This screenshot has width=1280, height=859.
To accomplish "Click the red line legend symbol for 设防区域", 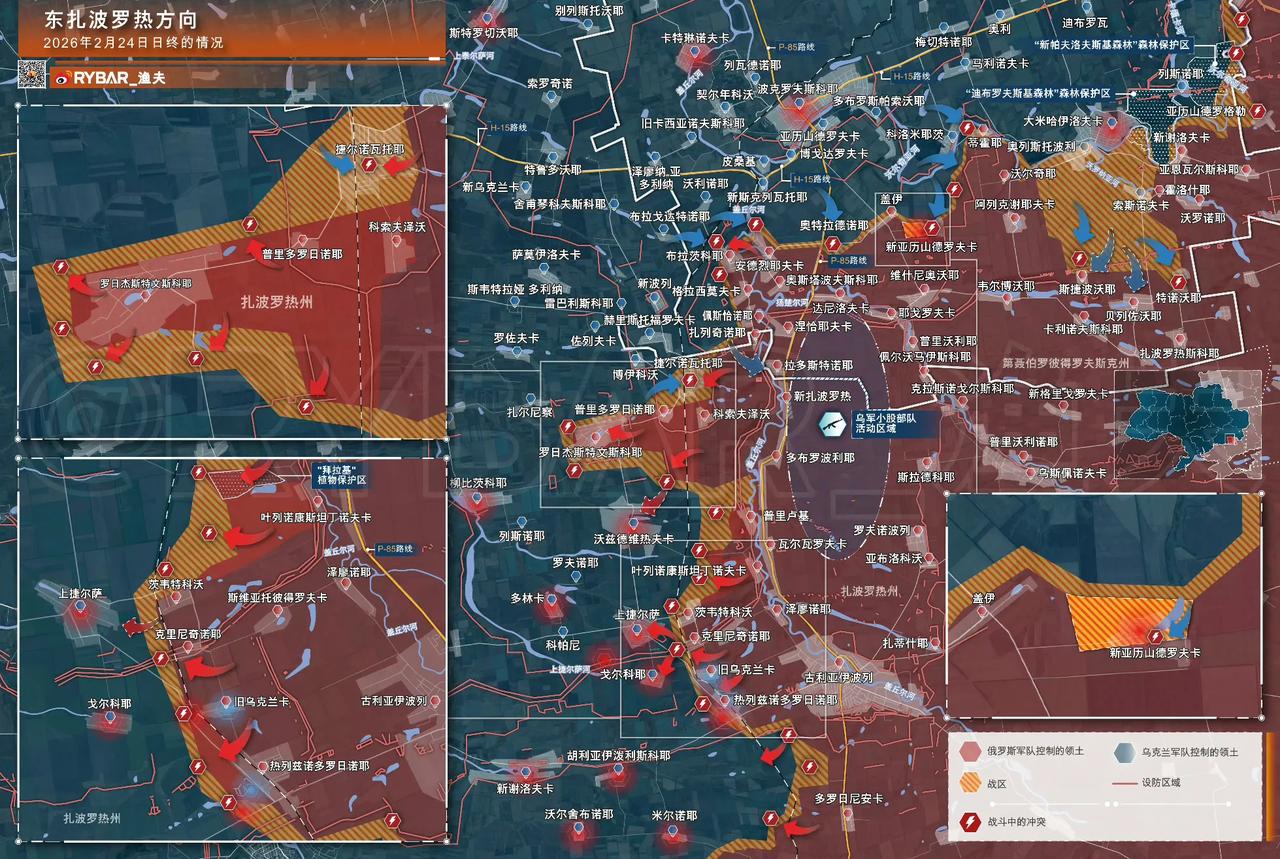I will [x=1124, y=782].
